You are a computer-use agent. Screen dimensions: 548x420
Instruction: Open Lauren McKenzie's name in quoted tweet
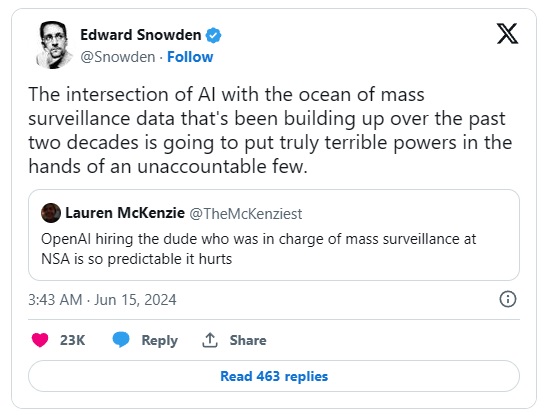(125, 213)
